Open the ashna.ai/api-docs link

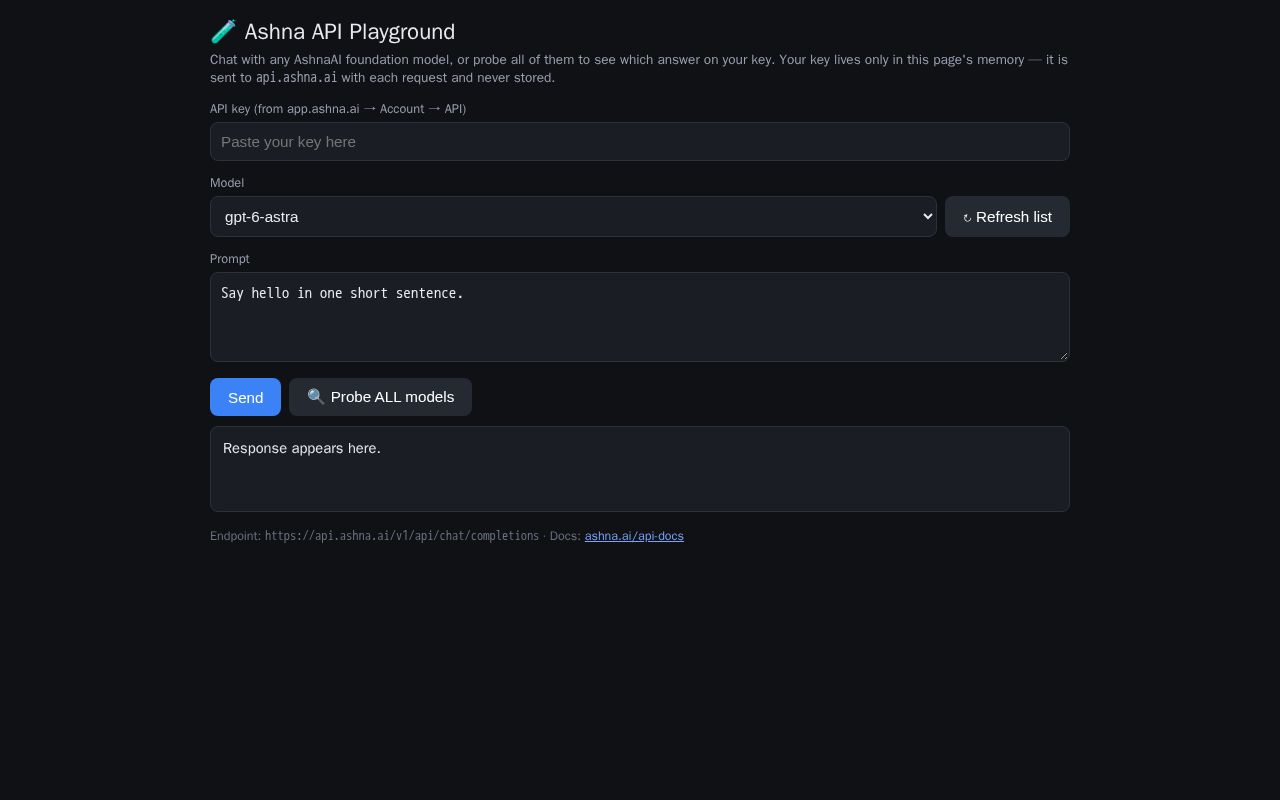click(634, 536)
